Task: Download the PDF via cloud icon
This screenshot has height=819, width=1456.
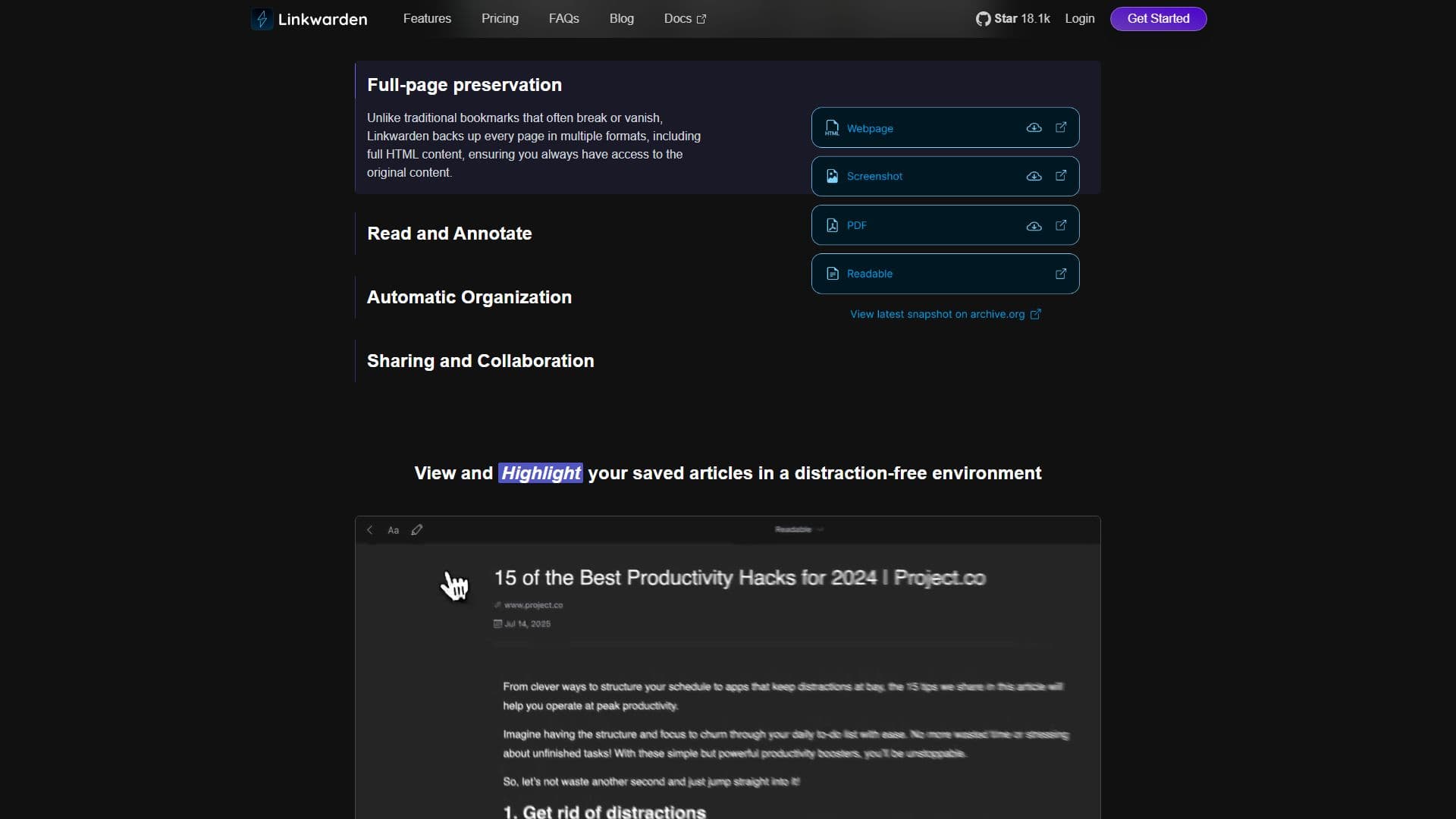Action: click(x=1034, y=226)
